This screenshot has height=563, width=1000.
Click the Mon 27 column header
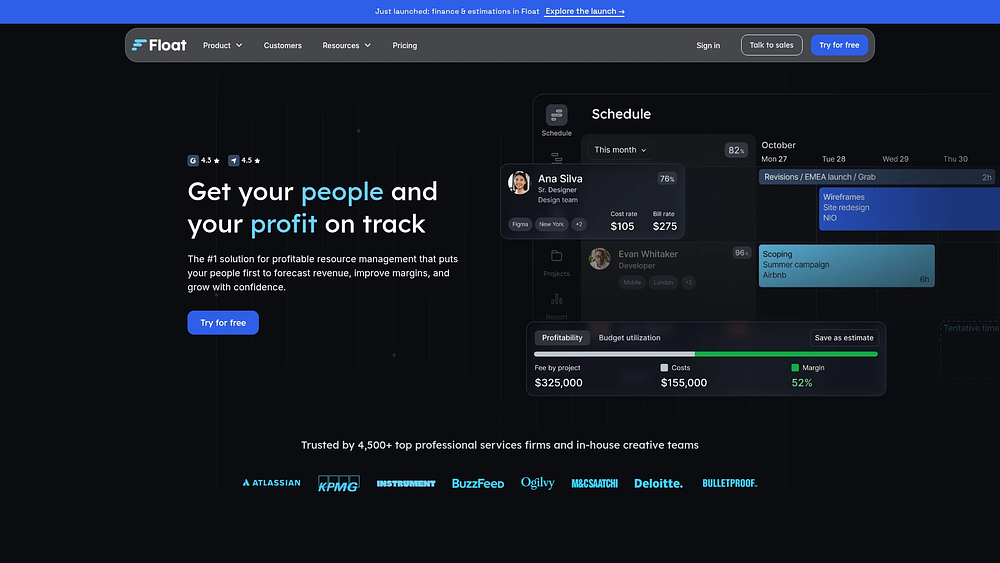pos(774,159)
